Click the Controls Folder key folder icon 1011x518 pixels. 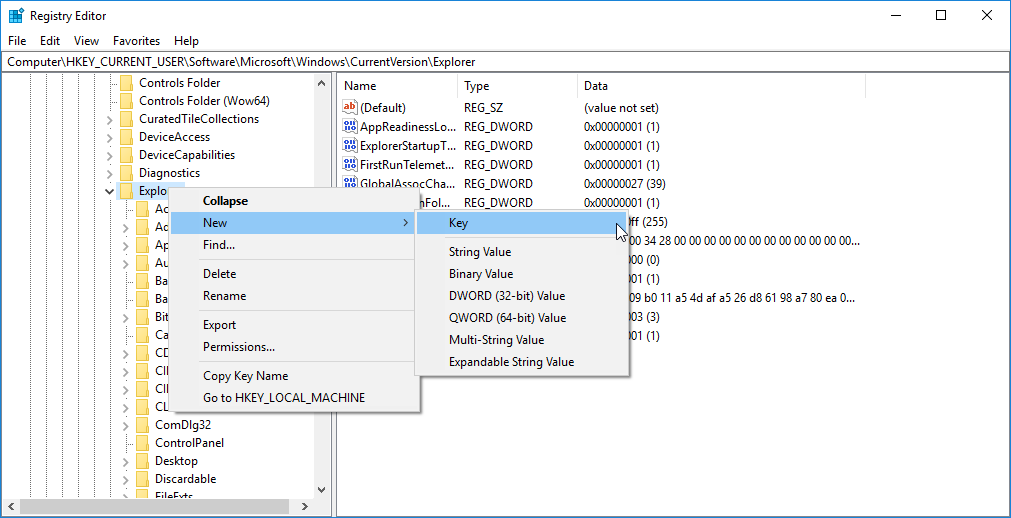(x=126, y=83)
